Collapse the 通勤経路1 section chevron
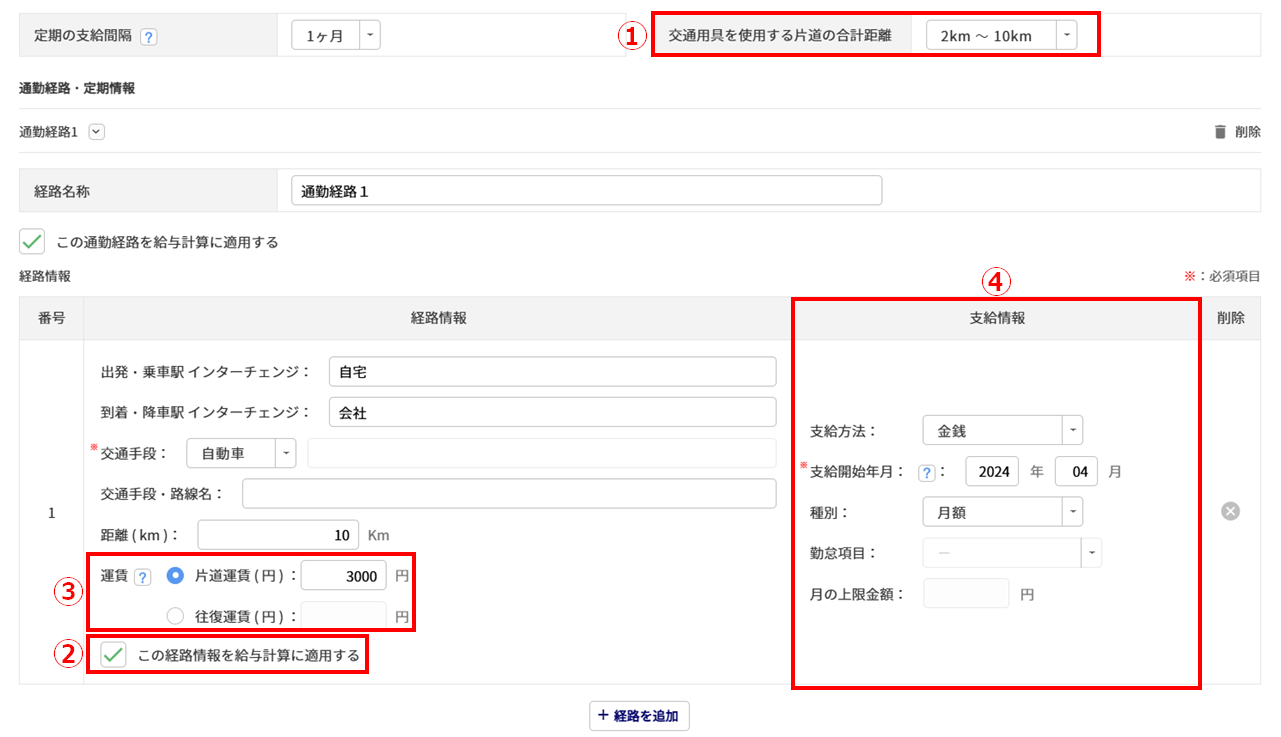1281x737 pixels. click(x=96, y=131)
